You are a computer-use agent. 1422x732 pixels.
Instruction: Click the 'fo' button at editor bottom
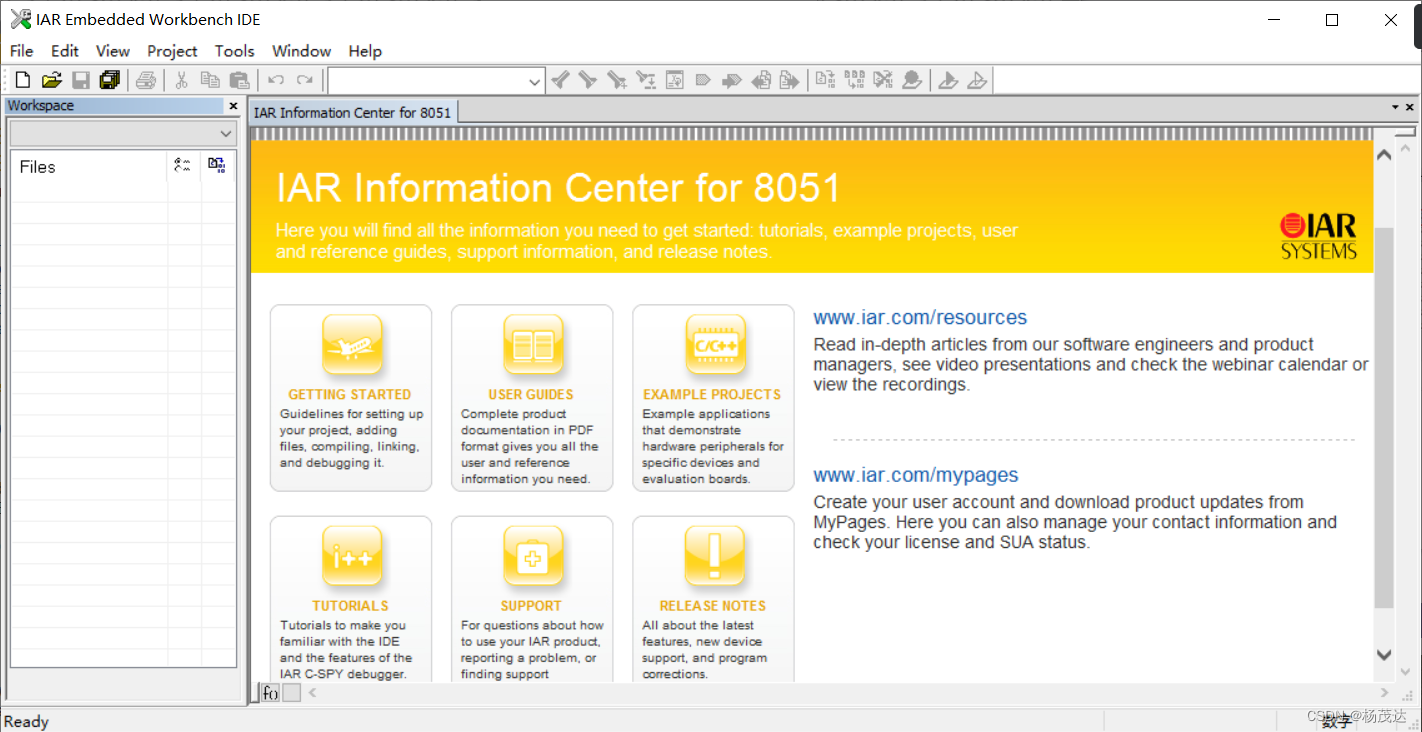270,693
